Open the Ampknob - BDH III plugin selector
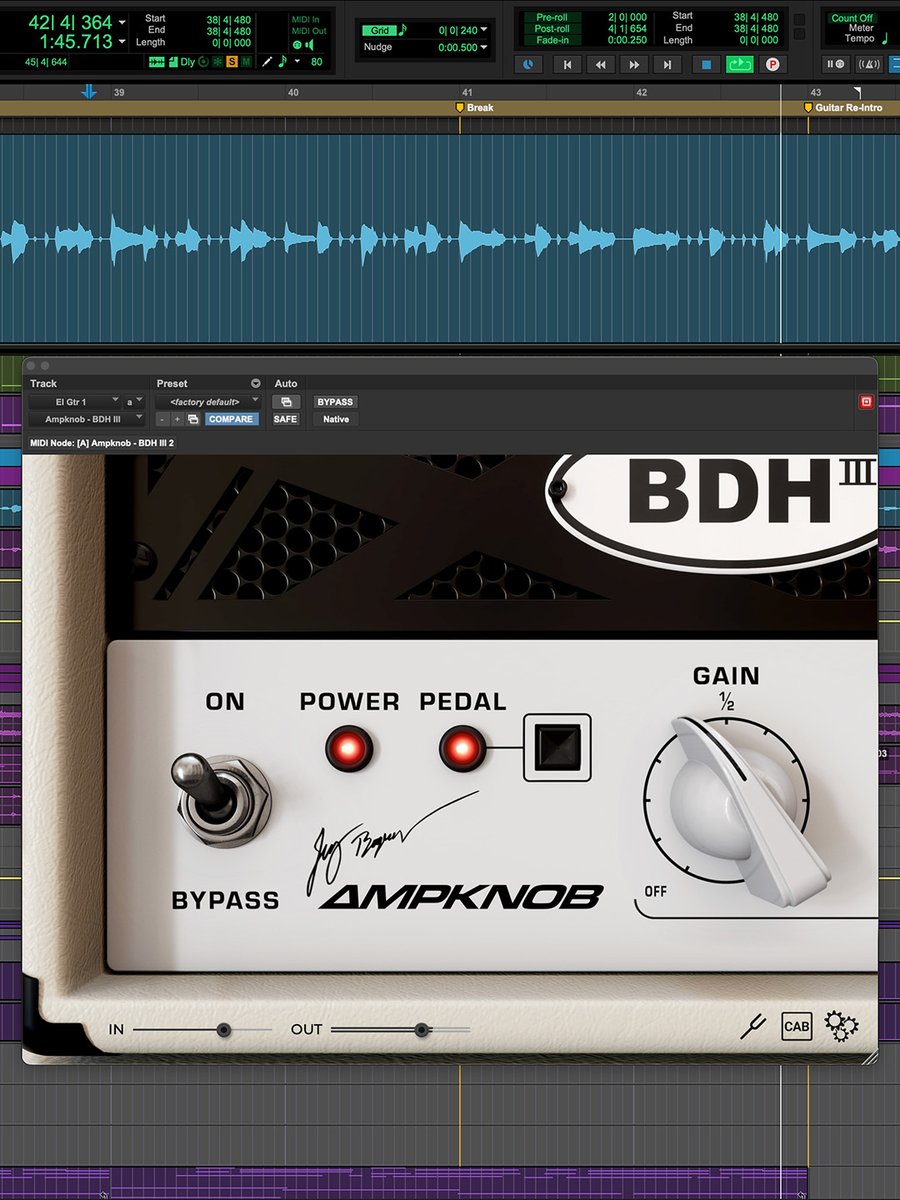 pos(87,419)
